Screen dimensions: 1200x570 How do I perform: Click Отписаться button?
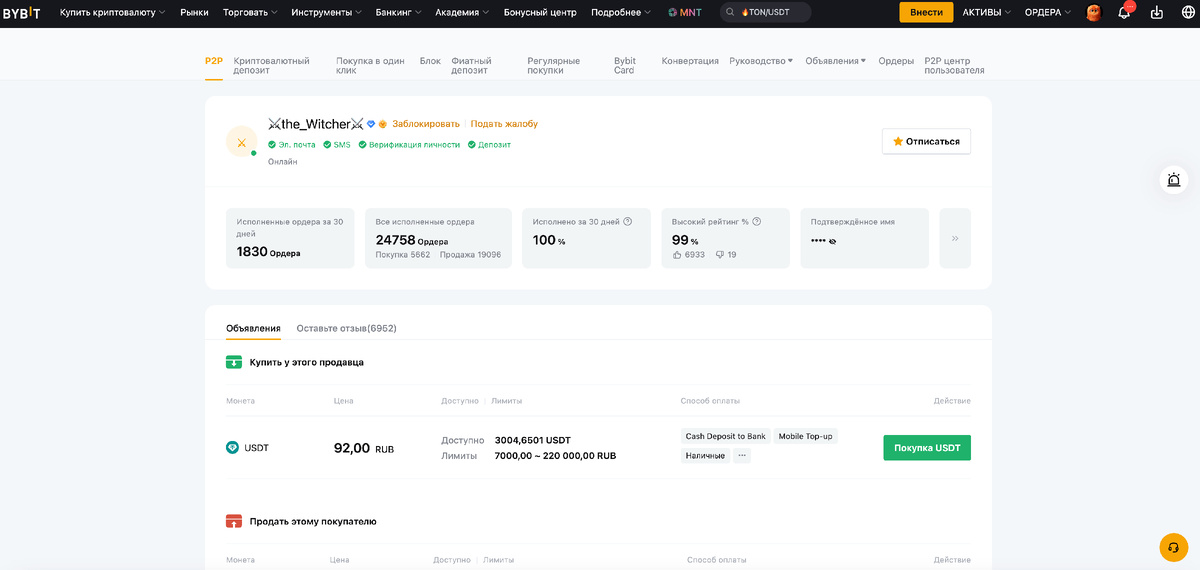pyautogui.click(x=926, y=141)
